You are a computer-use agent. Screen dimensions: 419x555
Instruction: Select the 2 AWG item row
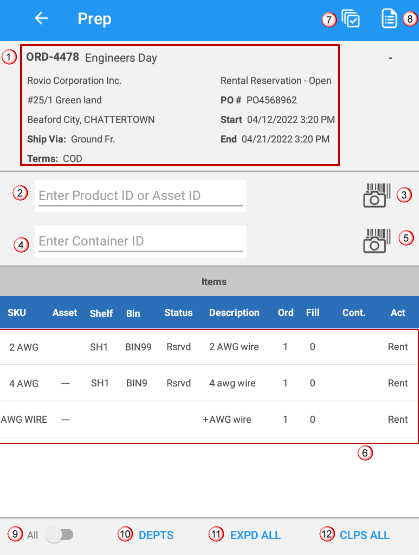point(209,347)
